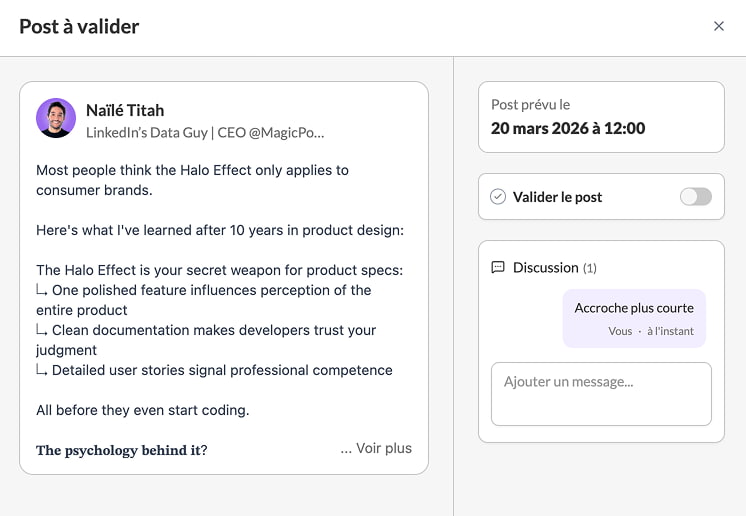Click the "Valider le post" label

point(557,197)
